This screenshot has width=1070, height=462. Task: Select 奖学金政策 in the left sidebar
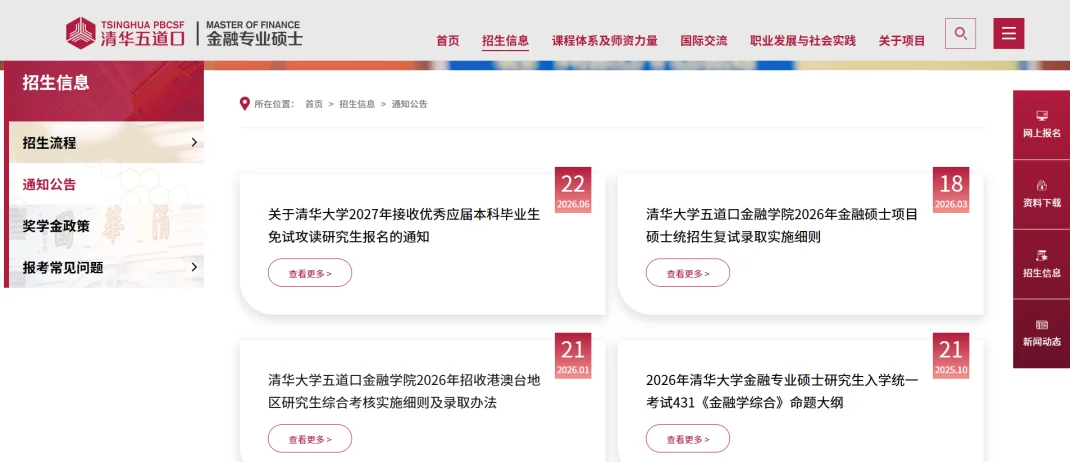tap(106, 226)
